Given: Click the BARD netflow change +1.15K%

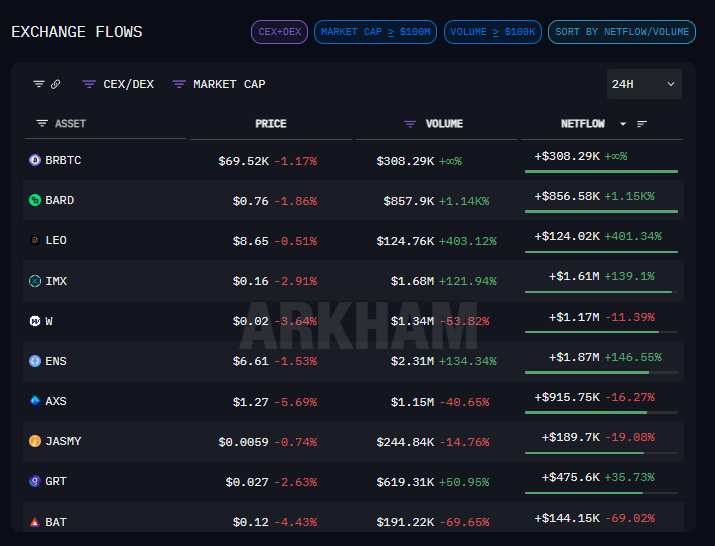Looking at the screenshot, I should [630, 197].
